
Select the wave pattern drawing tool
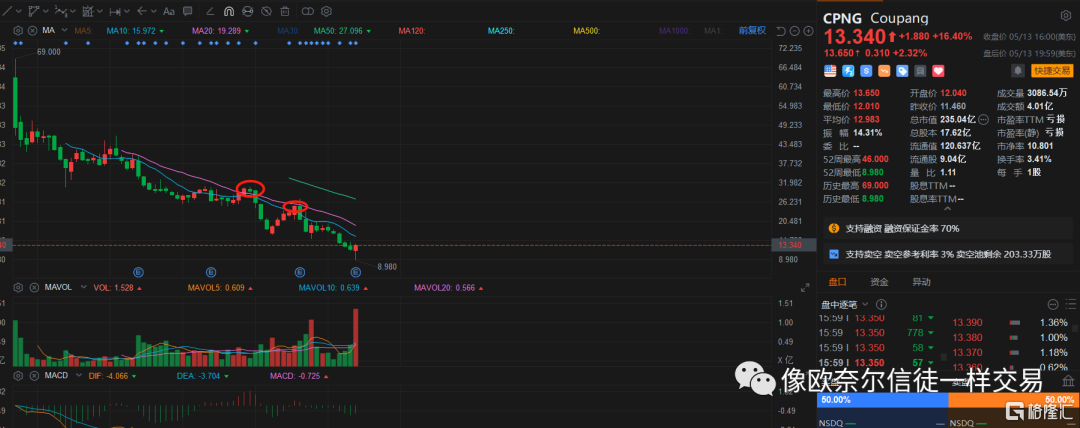(61, 11)
